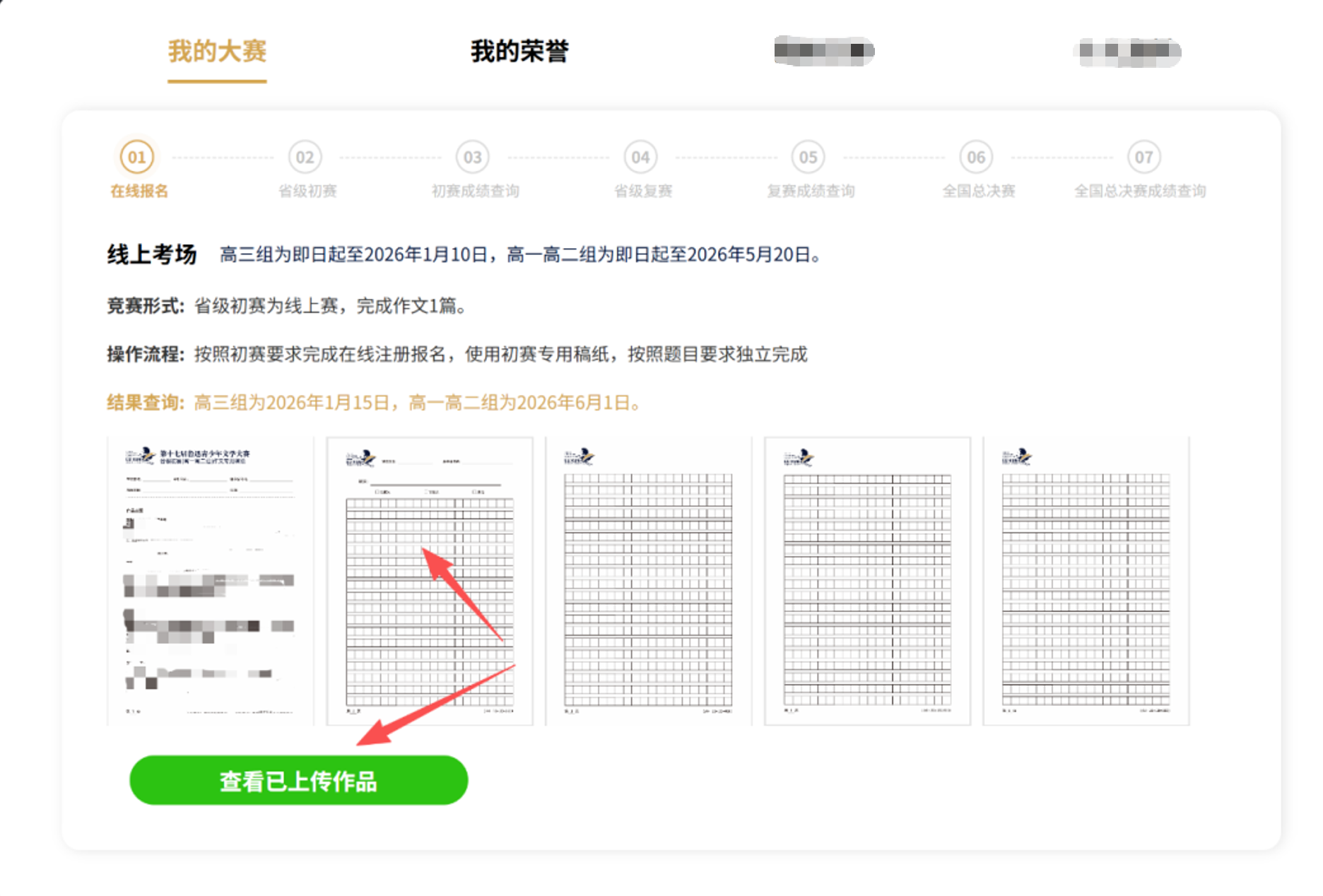The height and width of the screenshot is (896, 1323).
Task: View the fifth manuscript grid page thumbnail
Action: click(1086, 581)
